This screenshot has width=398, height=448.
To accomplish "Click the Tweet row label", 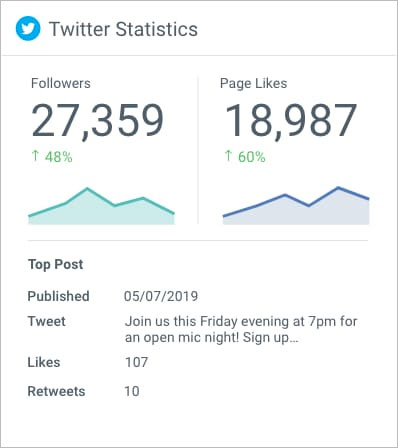I will pyautogui.click(x=47, y=321).
